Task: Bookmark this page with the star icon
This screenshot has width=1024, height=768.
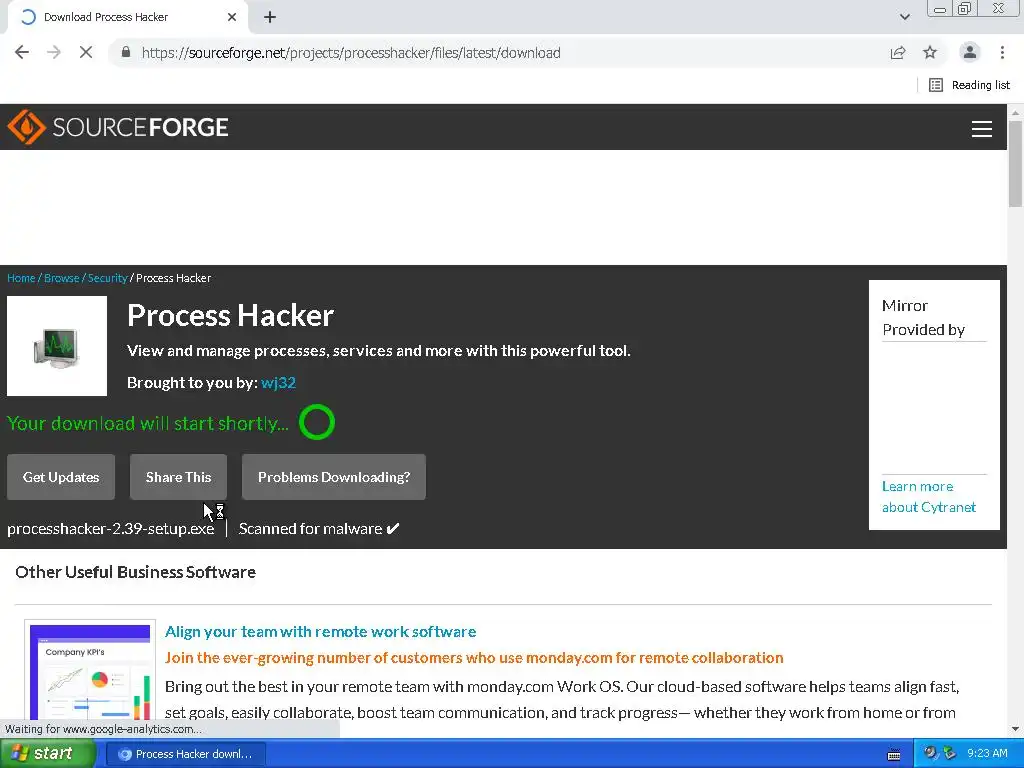Action: click(x=930, y=52)
